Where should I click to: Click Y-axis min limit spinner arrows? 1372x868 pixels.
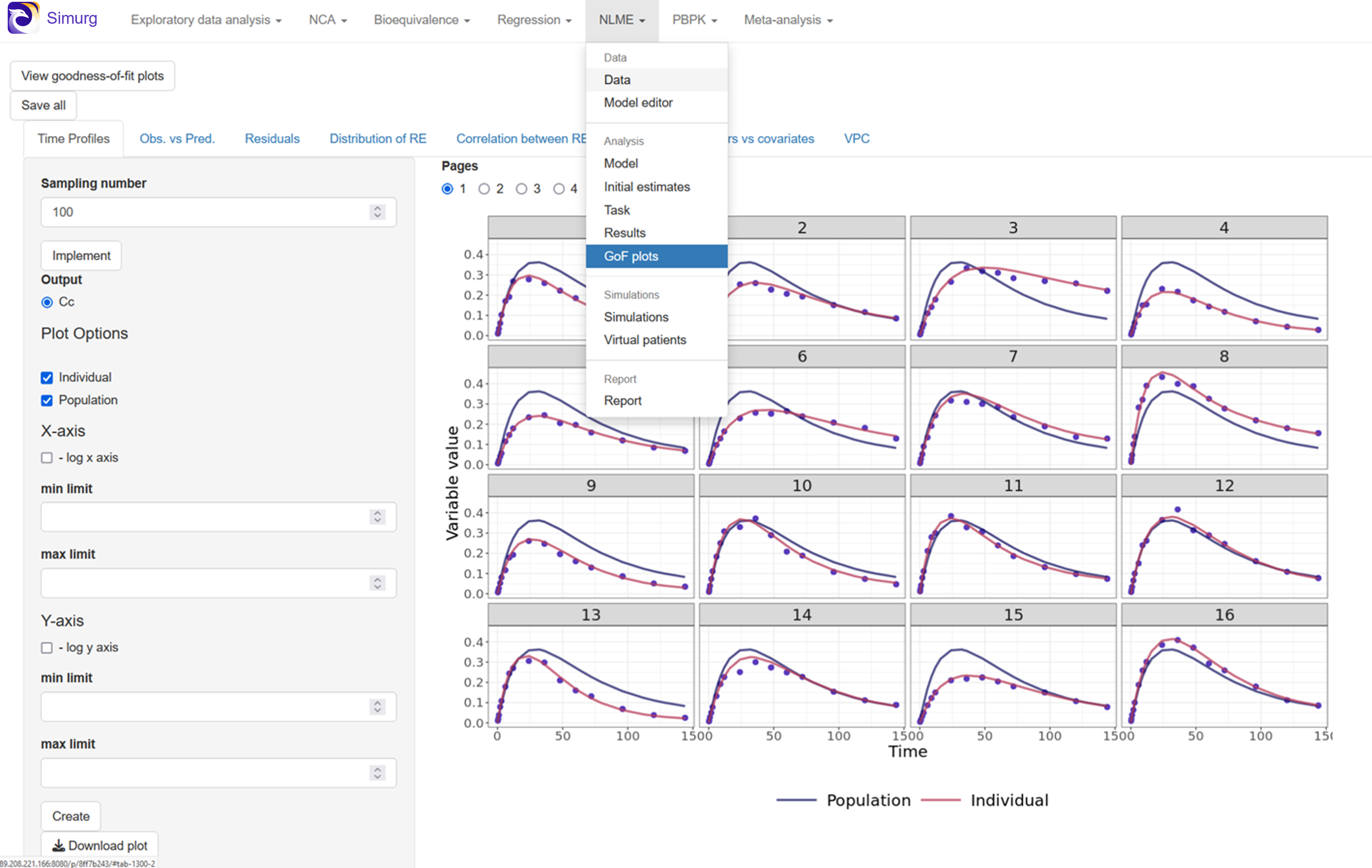pos(377,706)
